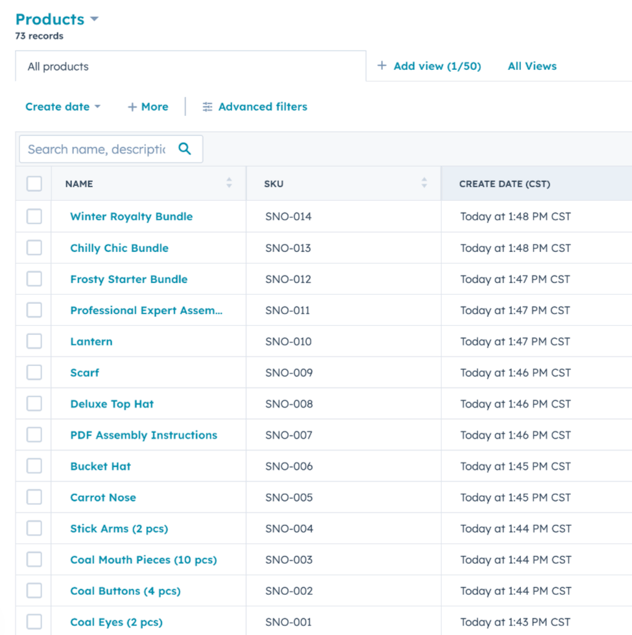
Task: Open Coal Buttons (4 pcs) product
Action: [x=125, y=591]
